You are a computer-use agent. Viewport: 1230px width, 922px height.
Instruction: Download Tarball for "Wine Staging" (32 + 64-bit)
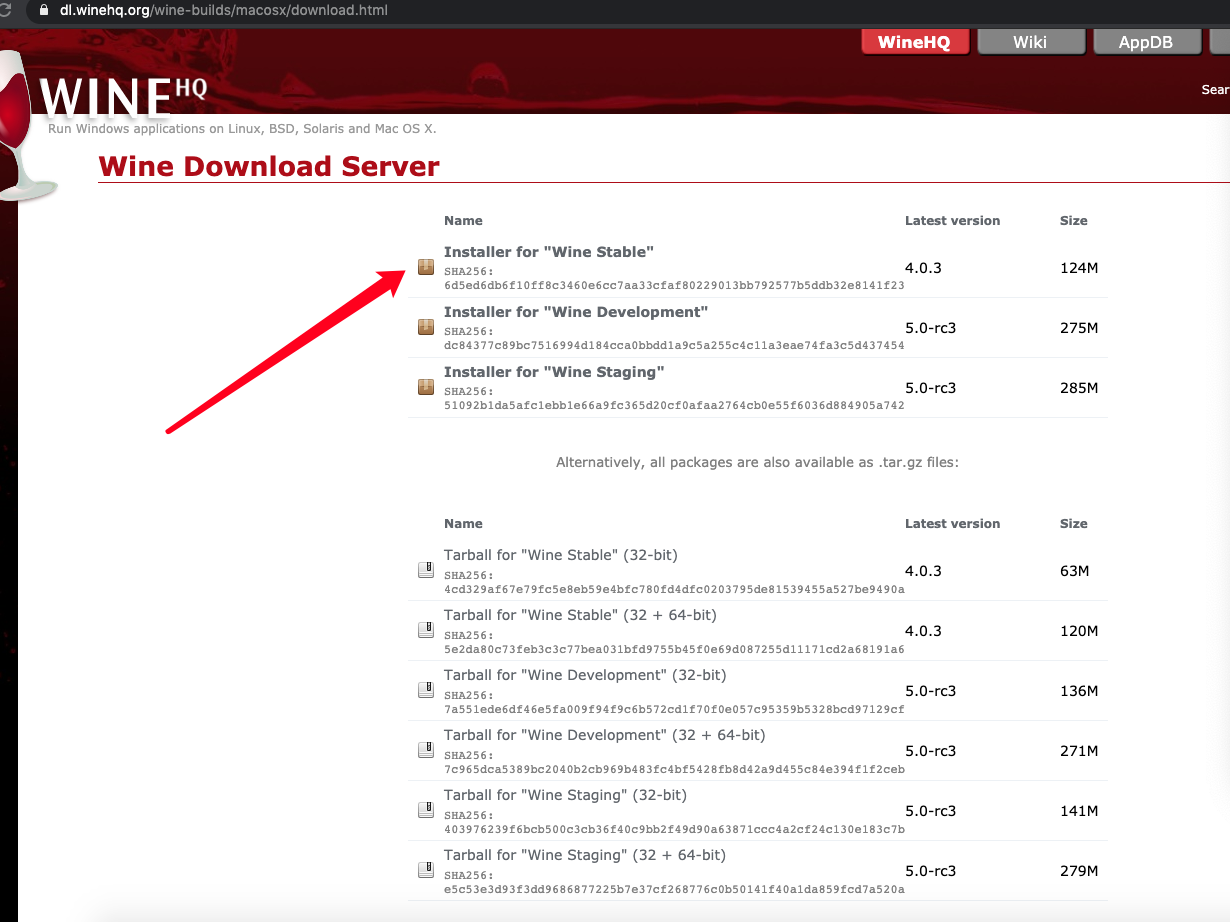click(585, 855)
